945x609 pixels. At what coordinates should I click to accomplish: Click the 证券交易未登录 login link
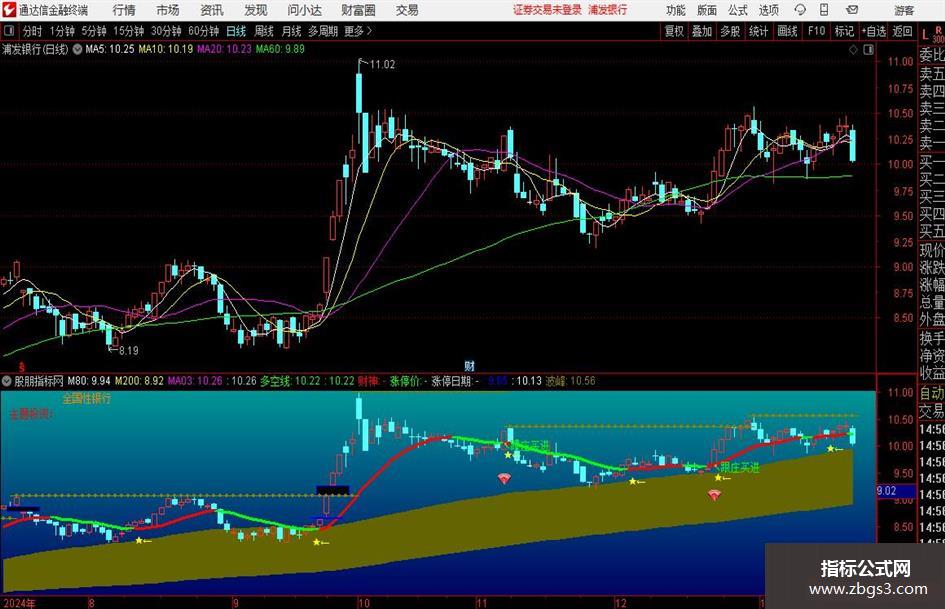click(x=547, y=10)
